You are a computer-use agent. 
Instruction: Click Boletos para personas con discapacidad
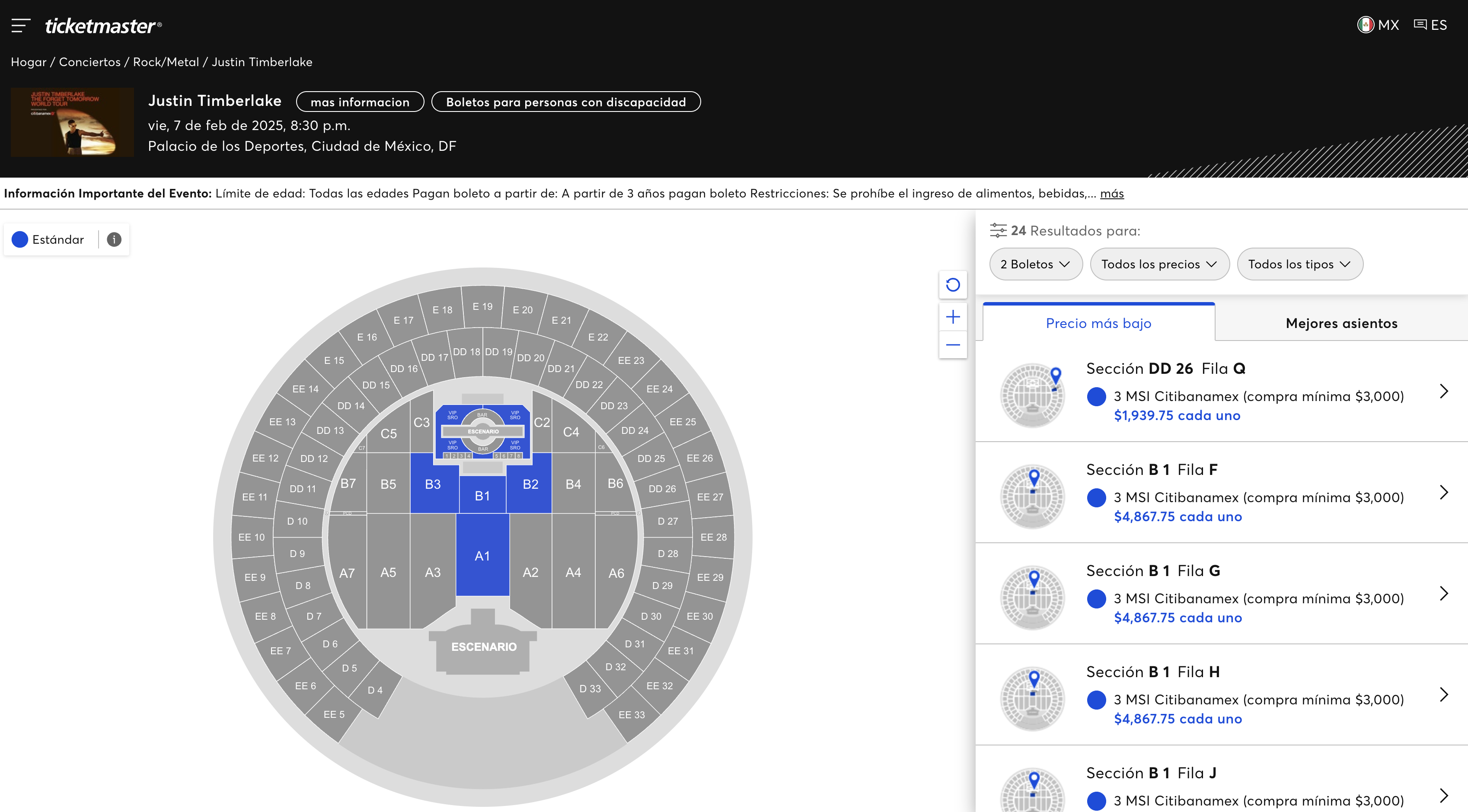[x=565, y=102]
